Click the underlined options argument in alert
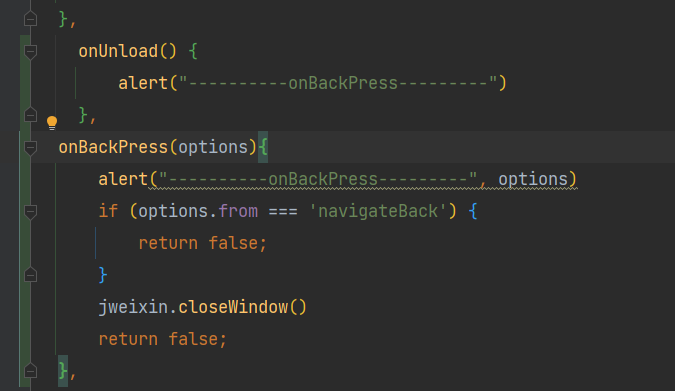Image resolution: width=675 pixels, height=391 pixels. [x=533, y=179]
